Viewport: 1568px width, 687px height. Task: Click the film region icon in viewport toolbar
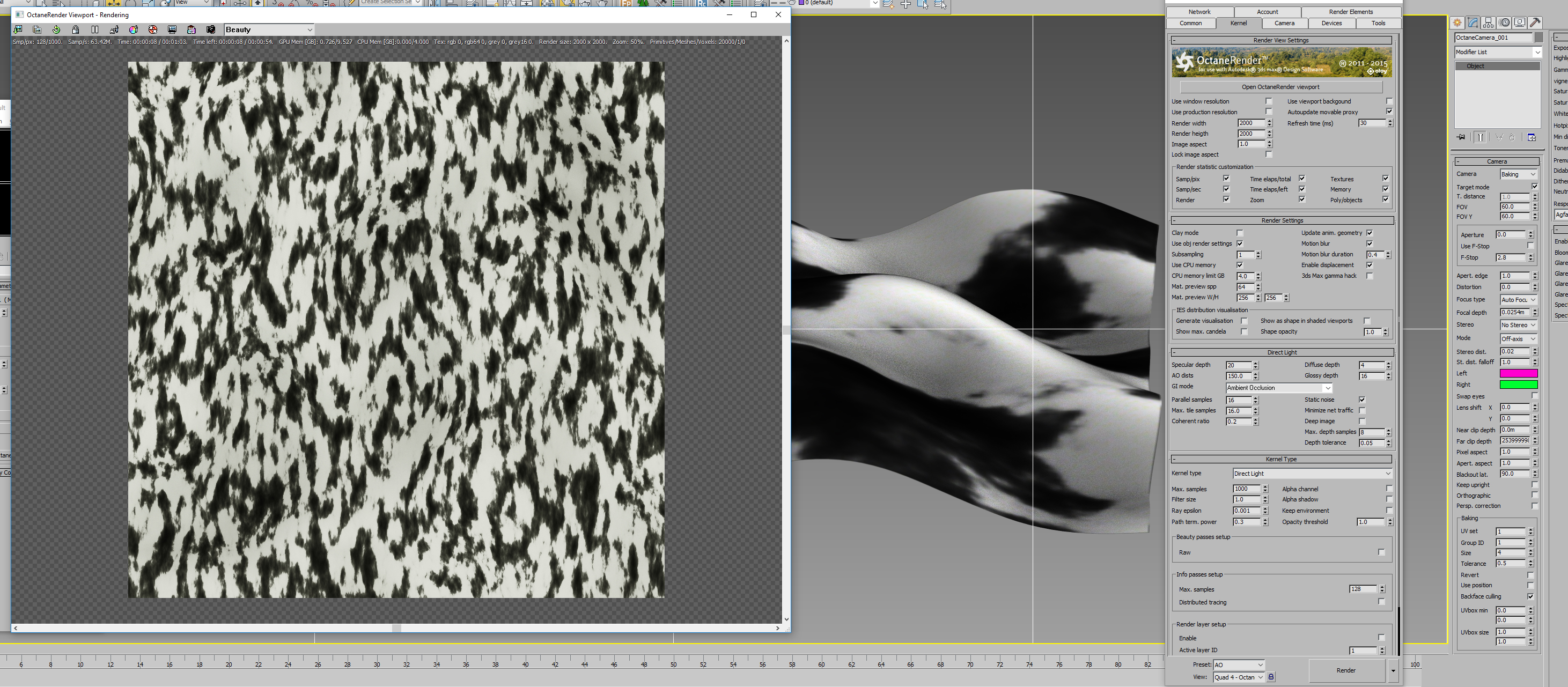click(191, 29)
